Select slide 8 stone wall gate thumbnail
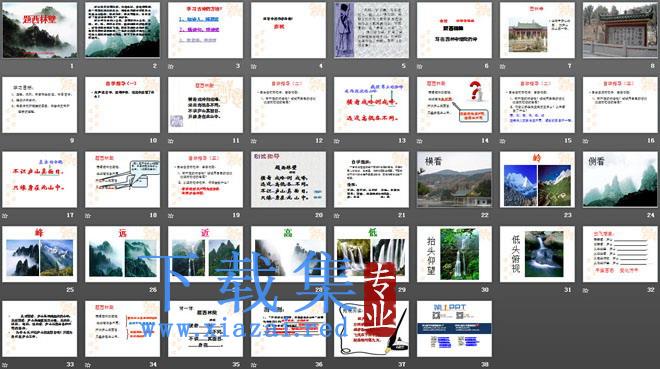Viewport: 660px width, 369px height. point(620,30)
